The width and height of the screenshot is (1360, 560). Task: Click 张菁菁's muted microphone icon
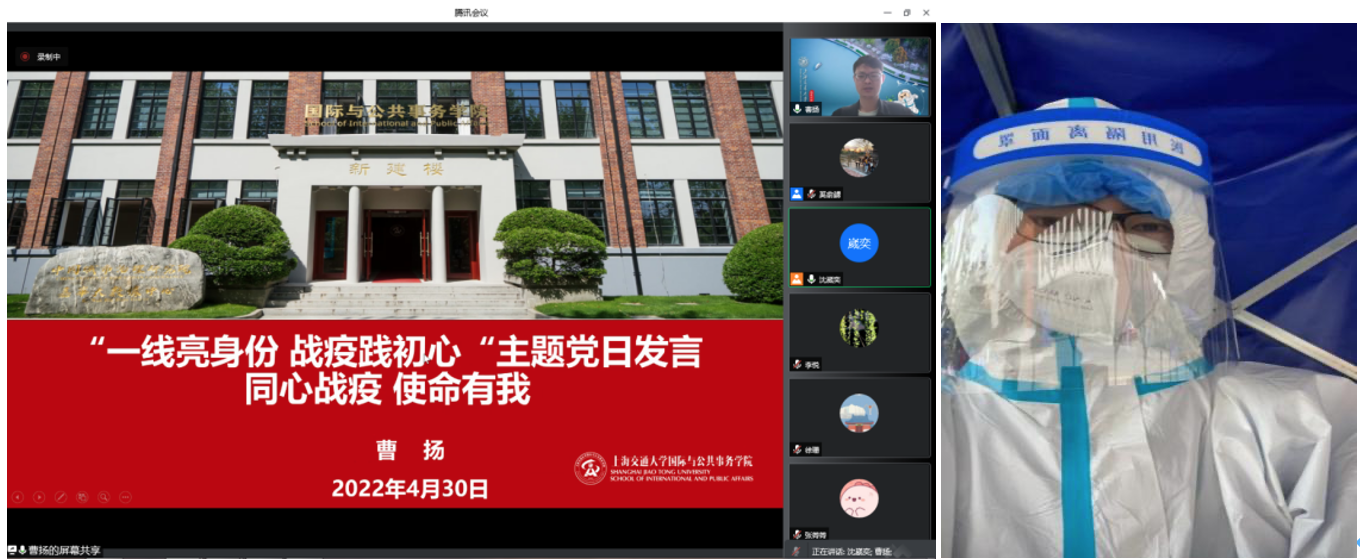coord(797,535)
